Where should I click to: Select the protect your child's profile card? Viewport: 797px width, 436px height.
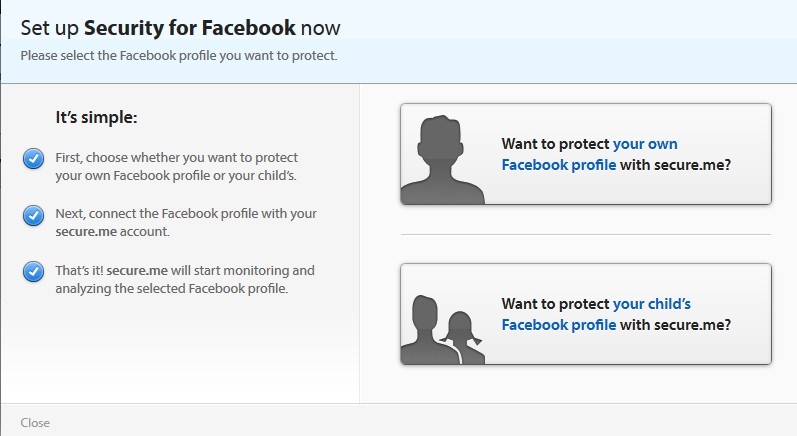[586, 314]
